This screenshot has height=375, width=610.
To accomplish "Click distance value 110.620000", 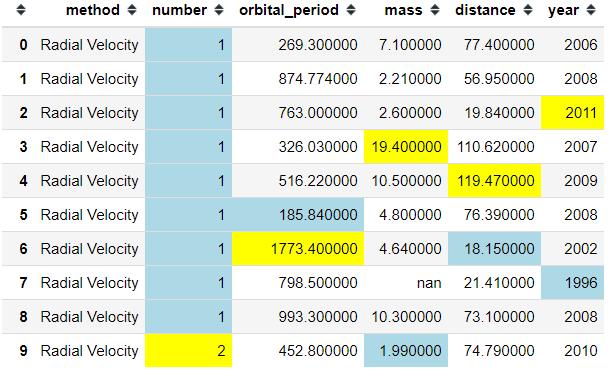I will (496, 147).
